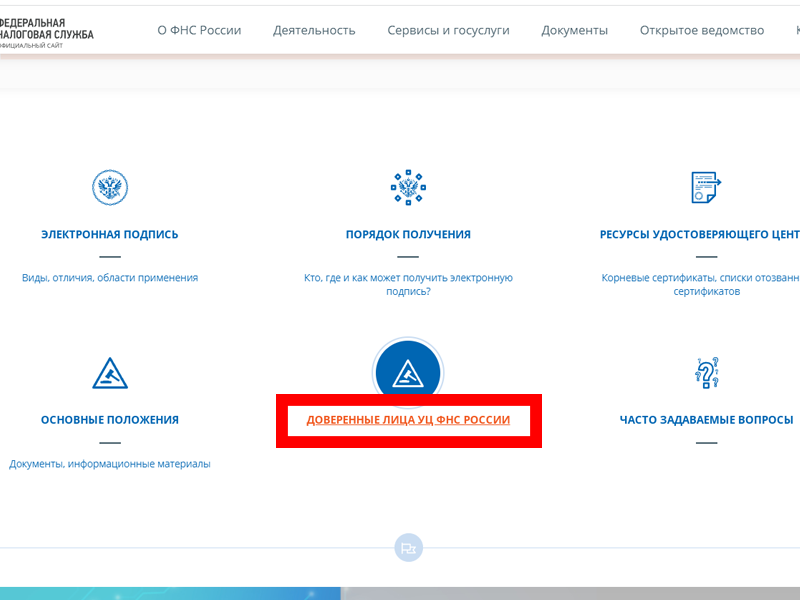Open the Электронная подпись heading link
The height and width of the screenshot is (600, 800).
(110, 235)
